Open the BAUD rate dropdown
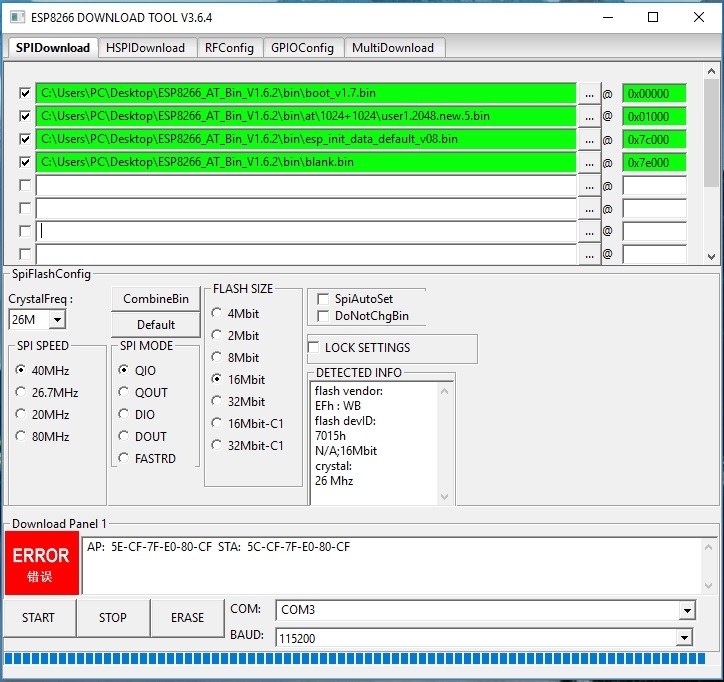 tap(684, 638)
